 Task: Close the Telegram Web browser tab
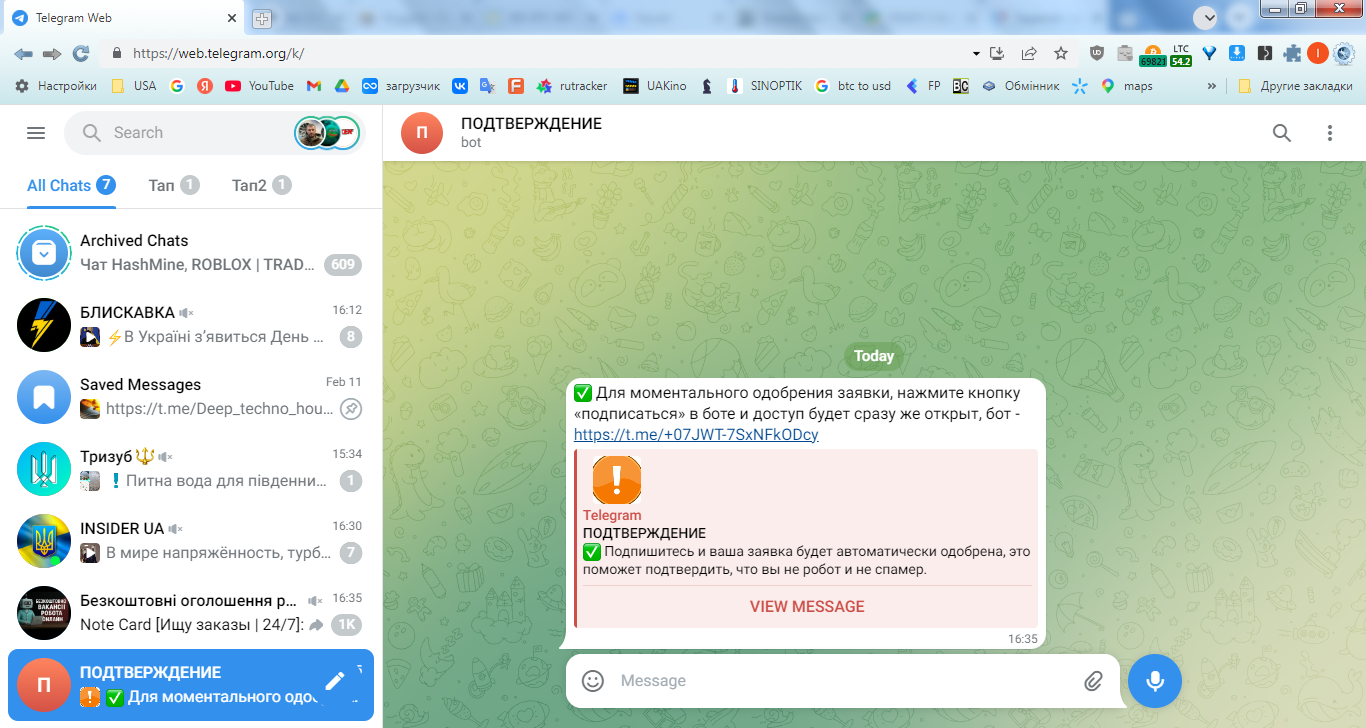coord(231,18)
